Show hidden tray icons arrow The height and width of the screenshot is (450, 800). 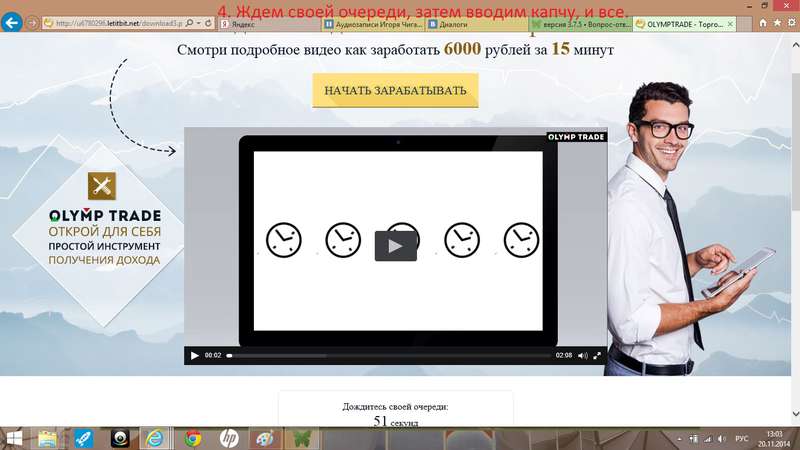pos(679,439)
